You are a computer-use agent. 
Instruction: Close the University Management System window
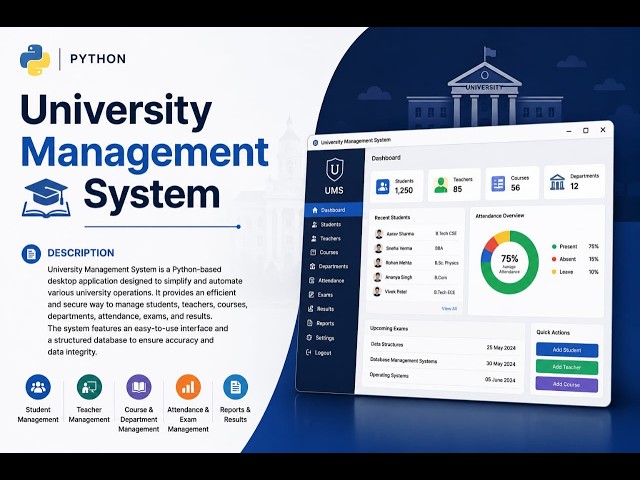pyautogui.click(x=603, y=130)
